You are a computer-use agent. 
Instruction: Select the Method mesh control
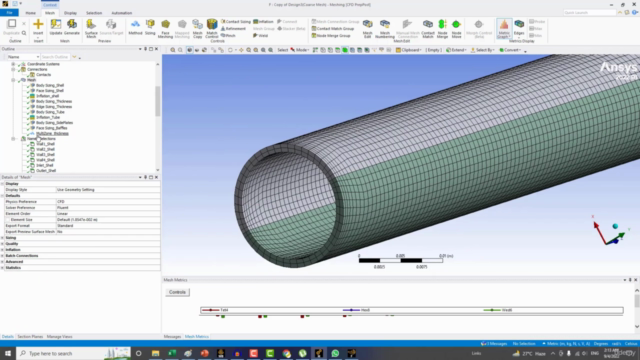135,27
